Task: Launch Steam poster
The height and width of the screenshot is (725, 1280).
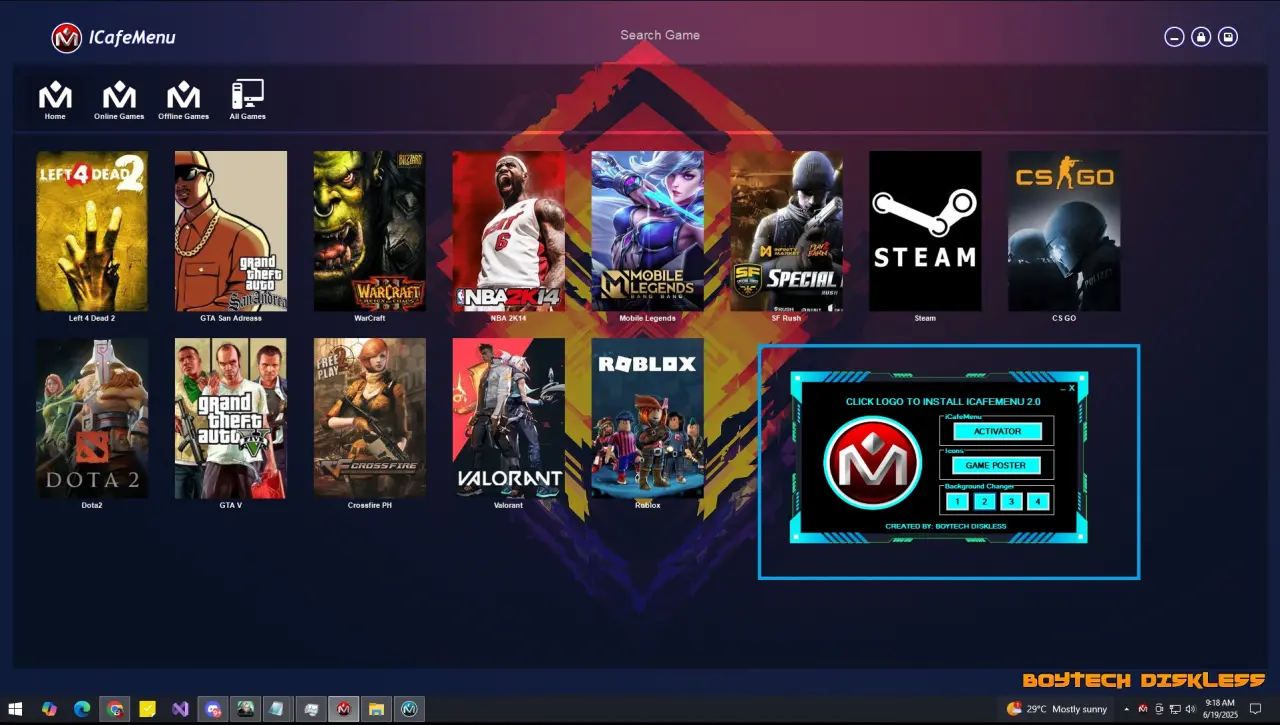Action: point(925,231)
